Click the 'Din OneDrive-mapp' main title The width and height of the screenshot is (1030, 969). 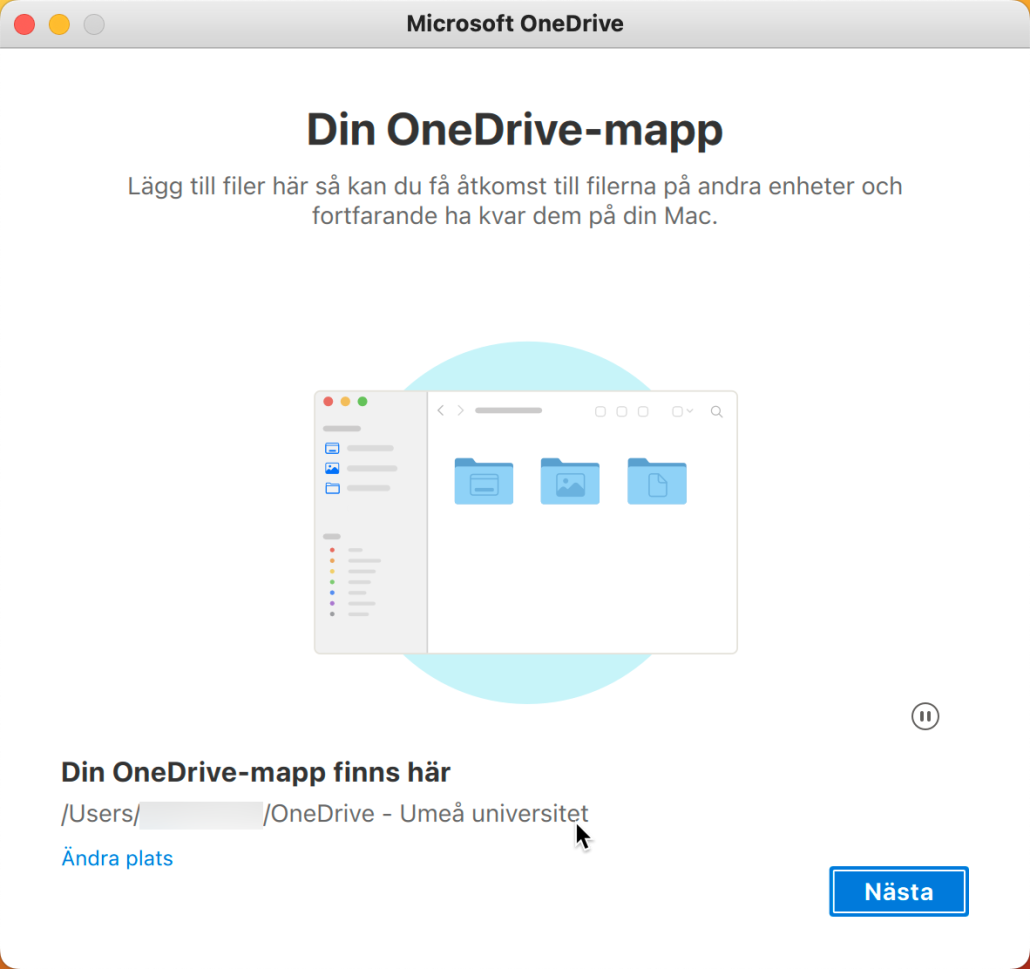pos(514,129)
